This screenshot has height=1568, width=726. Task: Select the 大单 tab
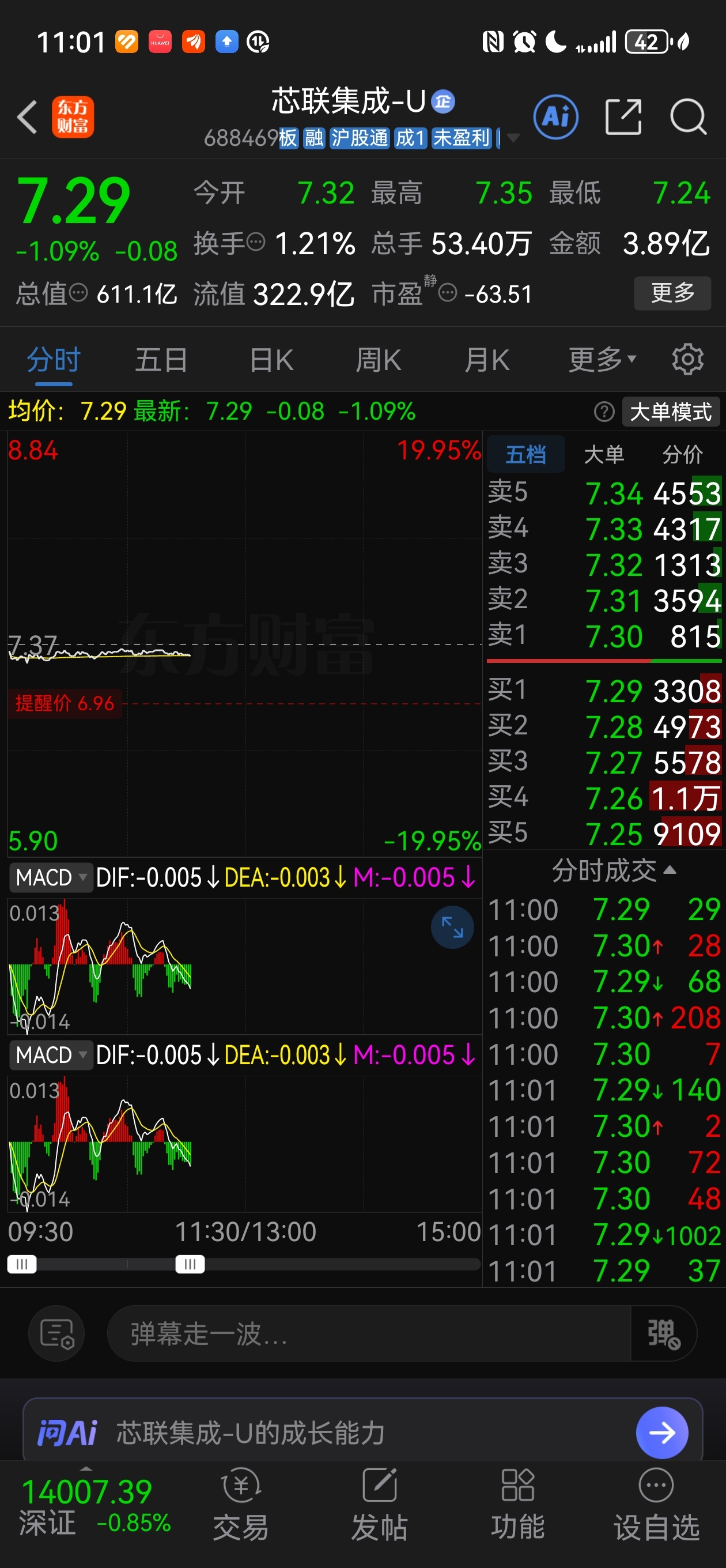(x=604, y=454)
